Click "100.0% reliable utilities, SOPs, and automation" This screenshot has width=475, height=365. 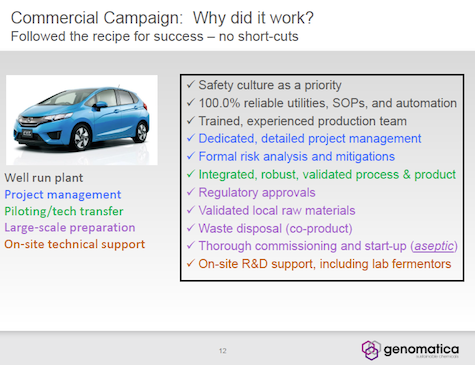click(x=328, y=103)
